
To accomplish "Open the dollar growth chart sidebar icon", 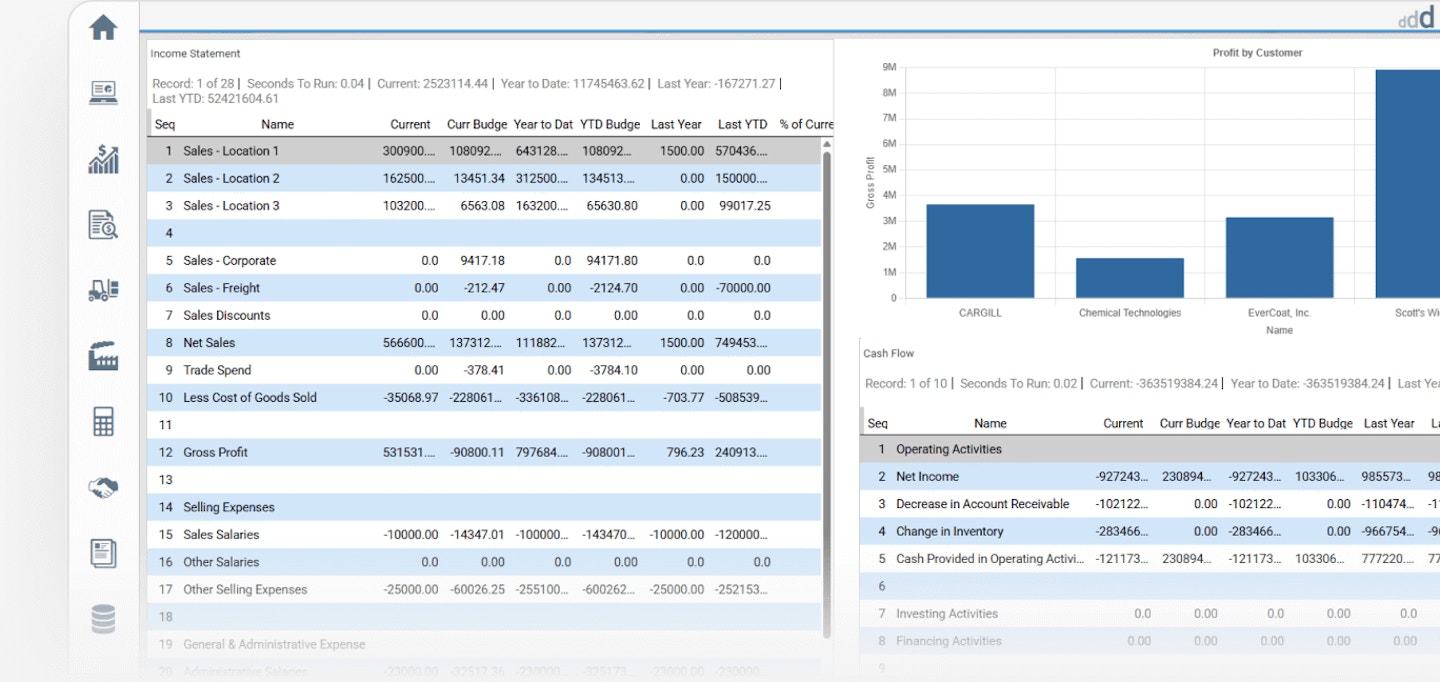I will click(103, 159).
